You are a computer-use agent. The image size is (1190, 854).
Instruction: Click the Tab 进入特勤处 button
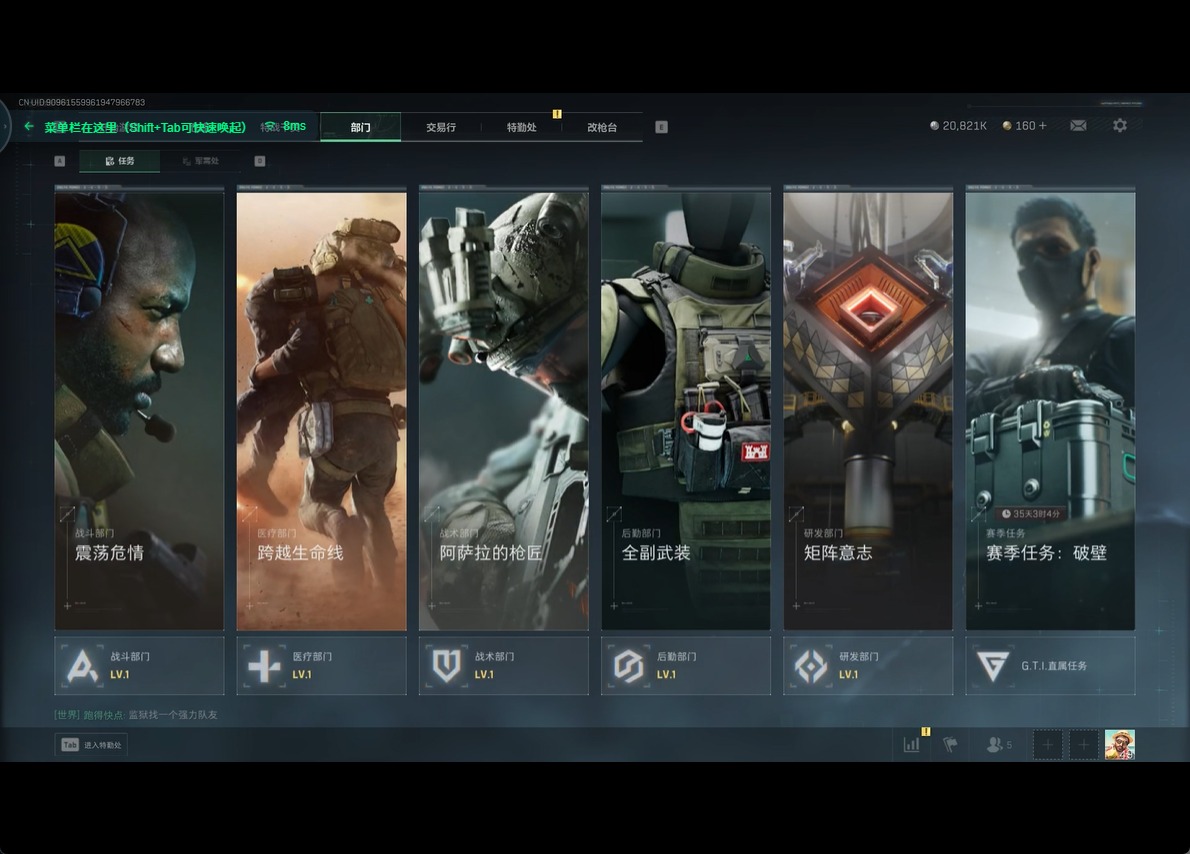pyautogui.click(x=91, y=745)
